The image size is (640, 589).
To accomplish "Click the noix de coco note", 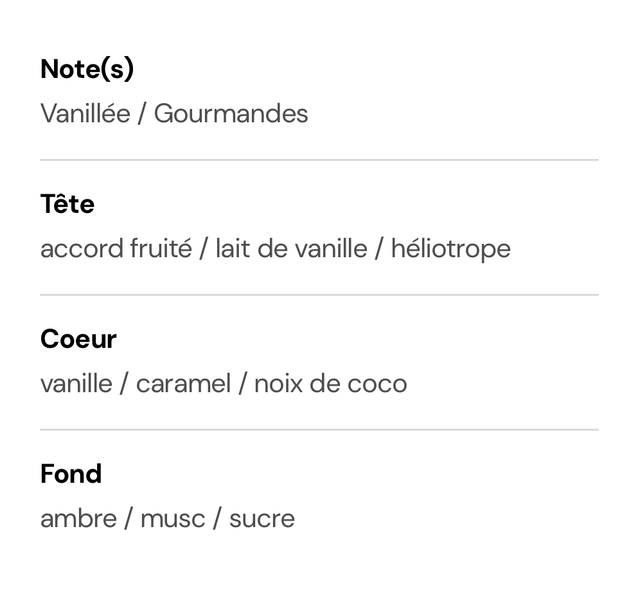I will [x=331, y=384].
